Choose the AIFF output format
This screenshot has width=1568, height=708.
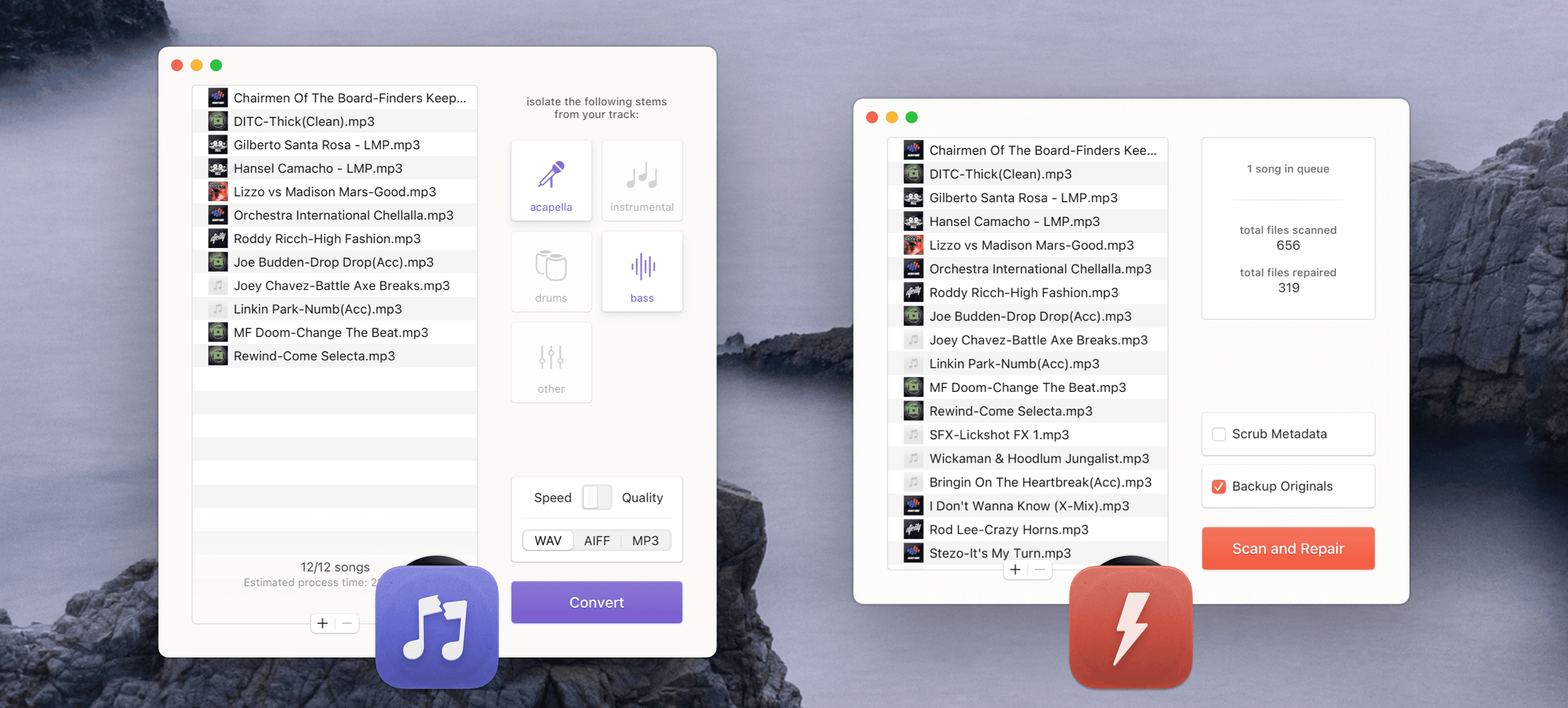597,540
